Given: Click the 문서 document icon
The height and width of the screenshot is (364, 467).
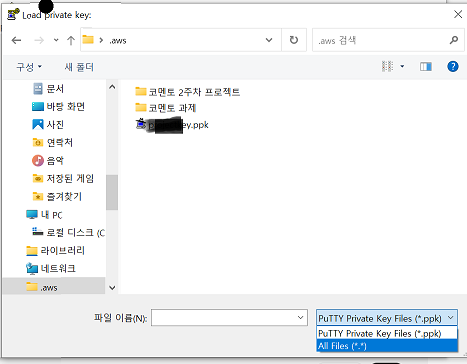Looking at the screenshot, I should 38,89.
